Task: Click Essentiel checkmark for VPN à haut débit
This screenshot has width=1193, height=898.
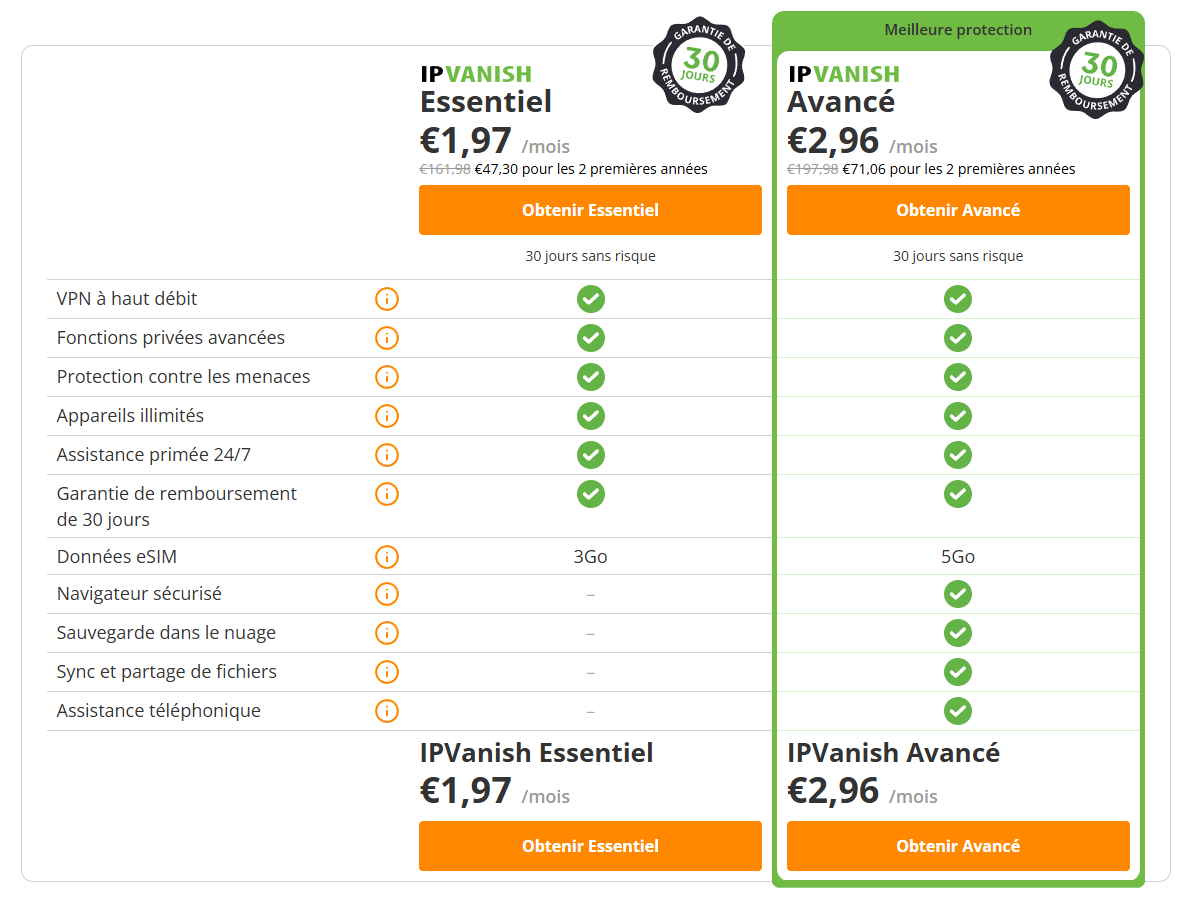Action: click(590, 299)
